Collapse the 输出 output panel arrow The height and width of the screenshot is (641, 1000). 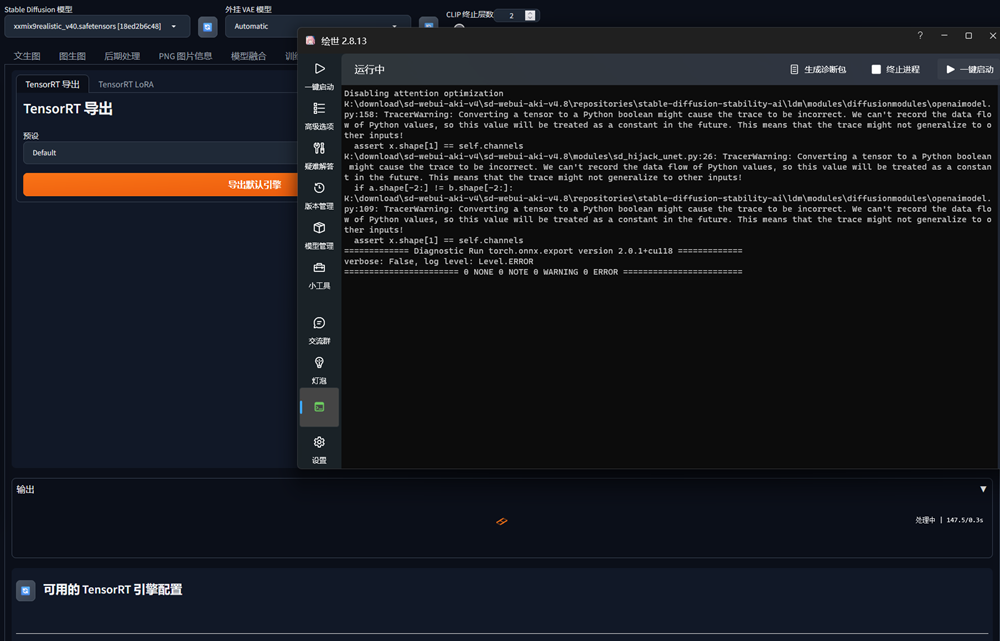coord(983,489)
